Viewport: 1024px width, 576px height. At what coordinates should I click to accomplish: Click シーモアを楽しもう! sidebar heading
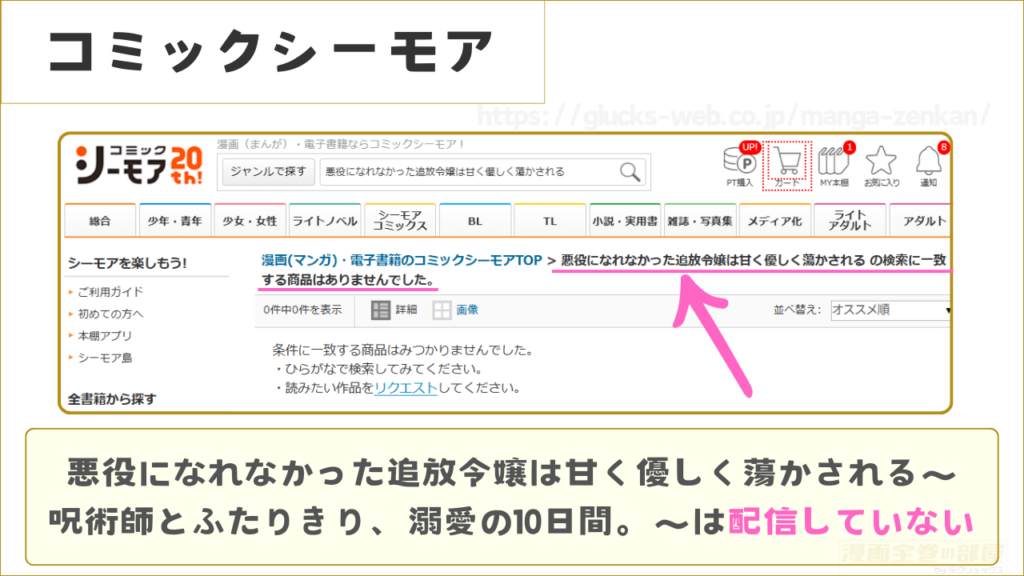(127, 263)
